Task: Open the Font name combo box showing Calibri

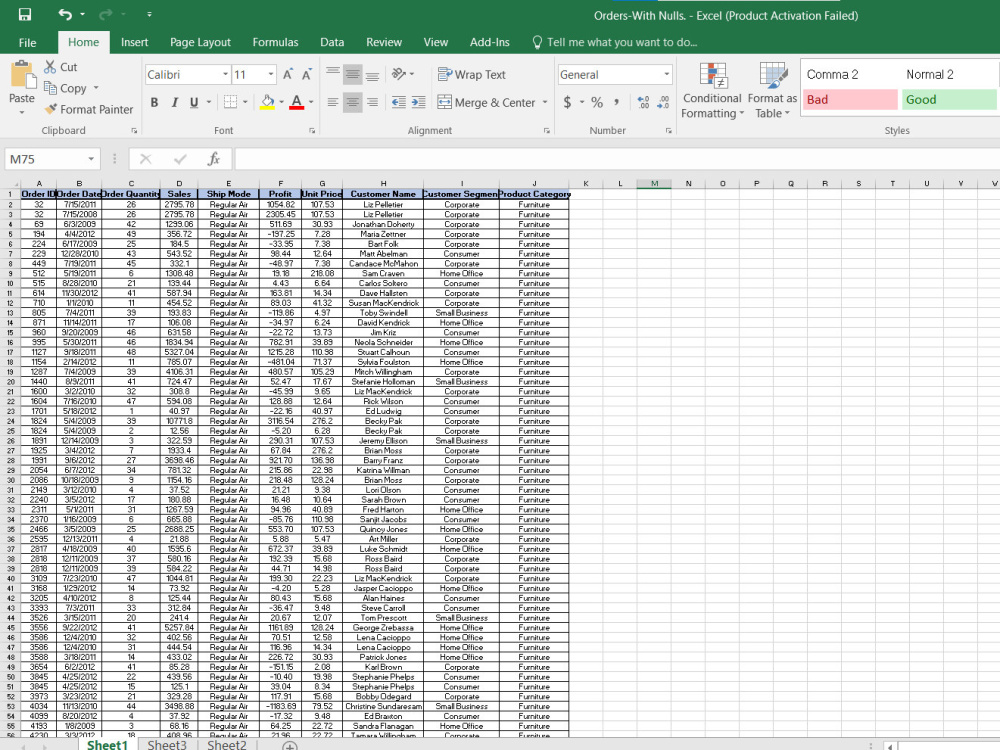Action: tap(188, 75)
